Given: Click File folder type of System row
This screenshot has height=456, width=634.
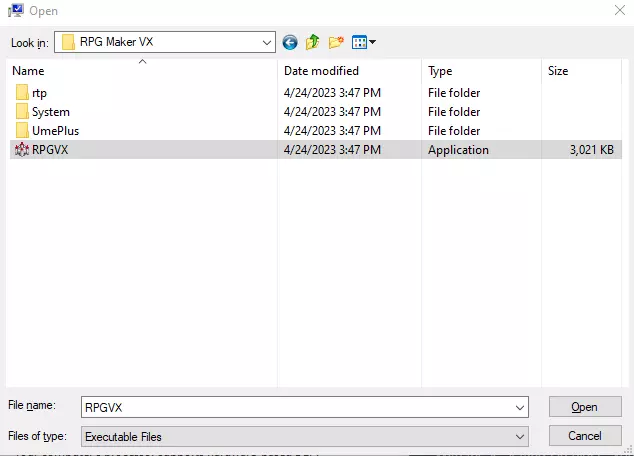Looking at the screenshot, I should click(454, 112).
